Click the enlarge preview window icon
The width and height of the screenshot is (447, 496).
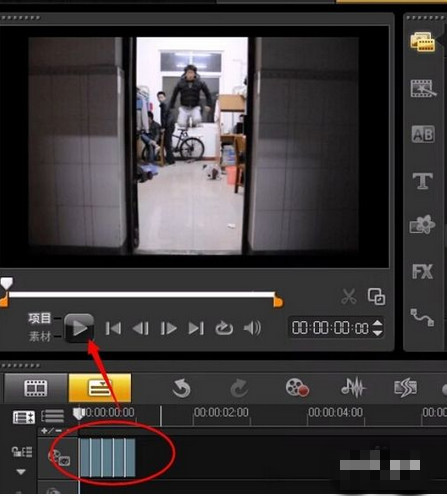point(376,296)
